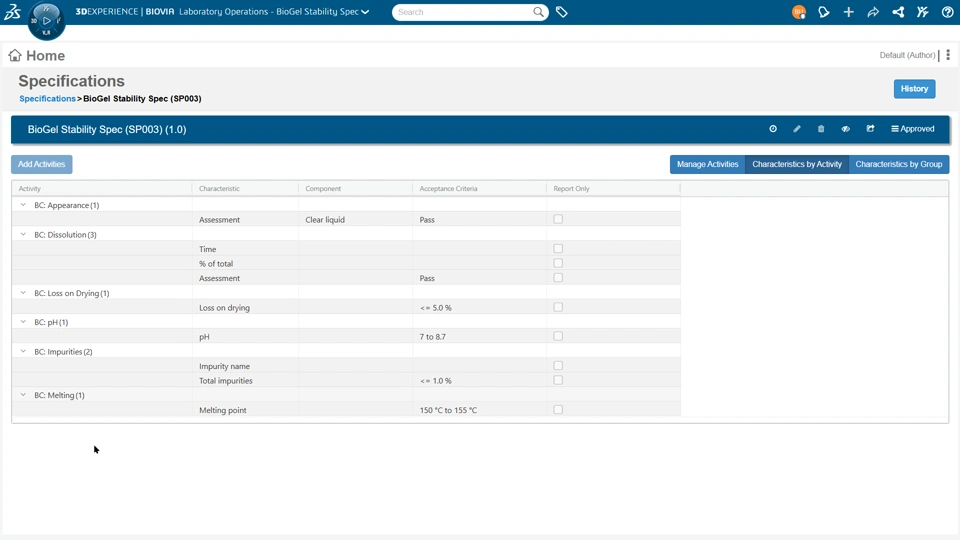Collapse the BC: Loss on Drying activity
Image resolution: width=960 pixels, height=540 pixels.
[23, 293]
